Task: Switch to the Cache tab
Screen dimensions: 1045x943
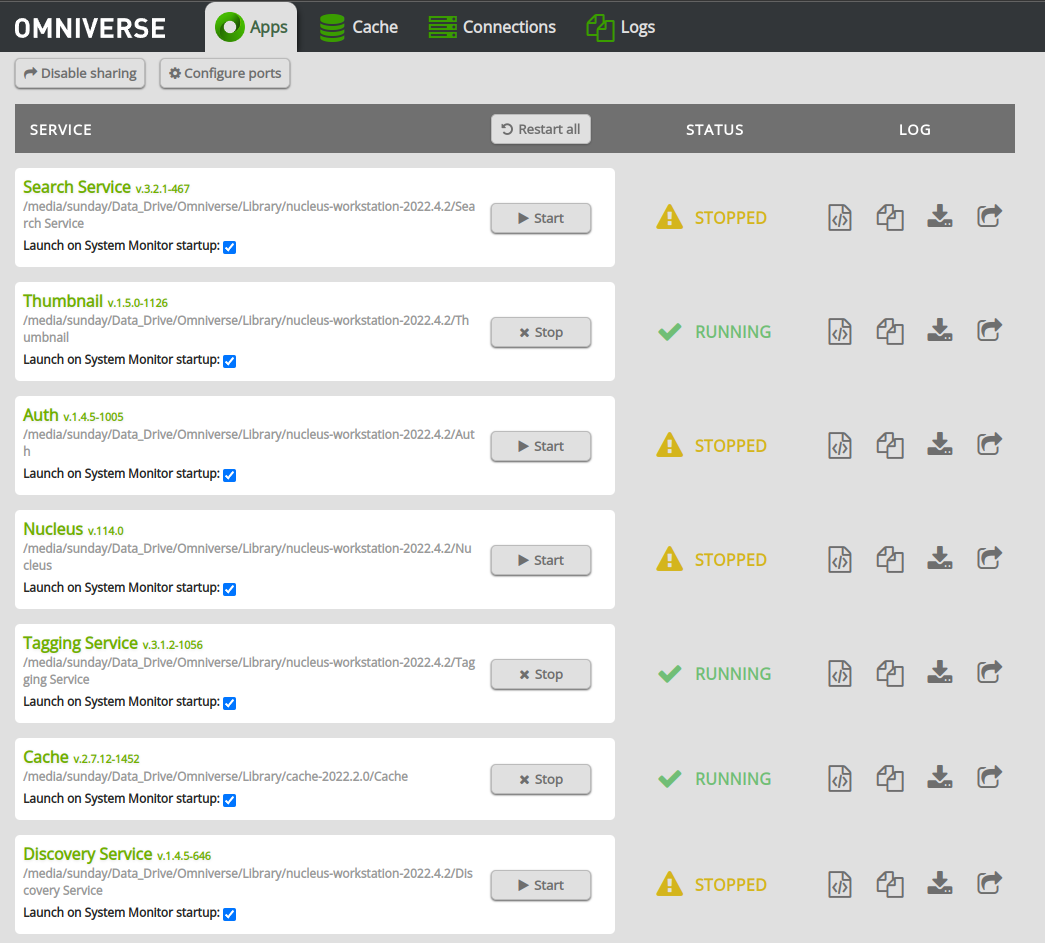Action: (359, 27)
